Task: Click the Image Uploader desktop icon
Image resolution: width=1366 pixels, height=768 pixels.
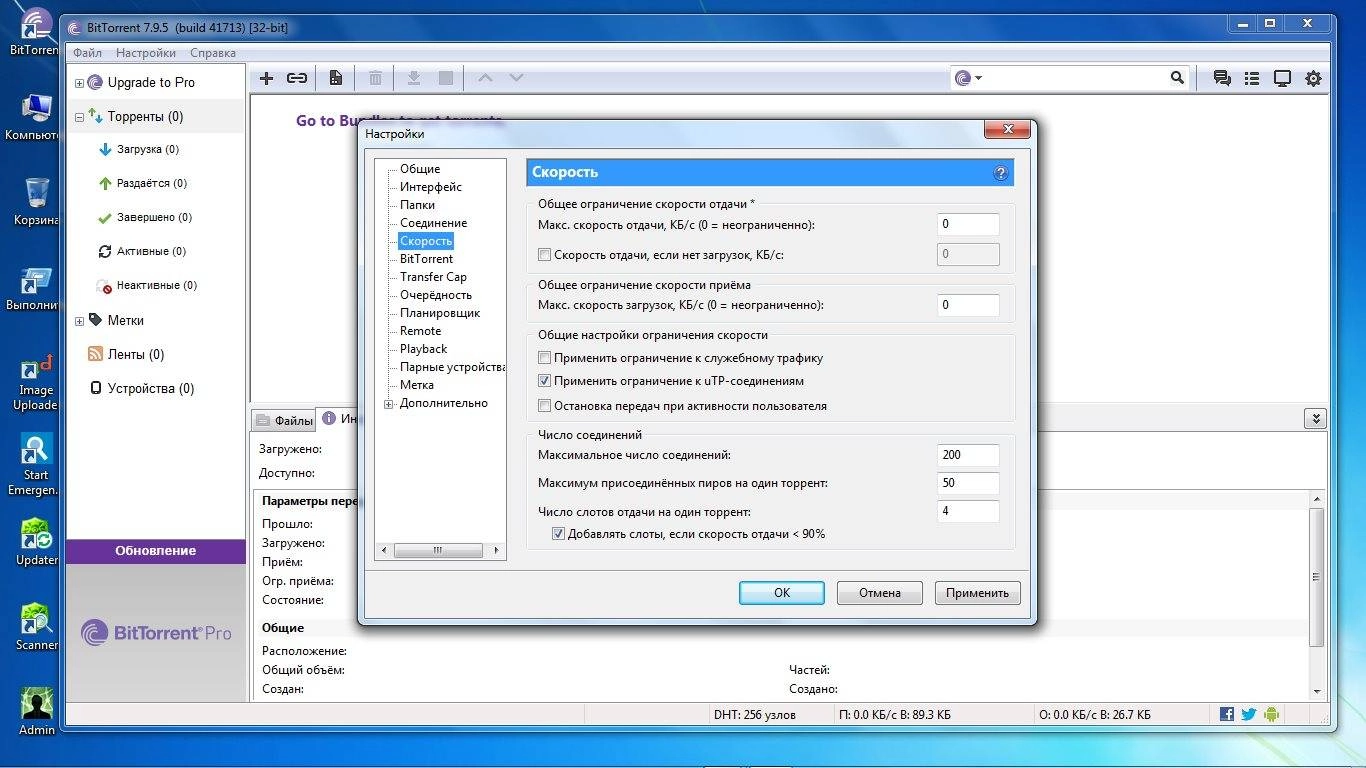Action: click(x=36, y=383)
